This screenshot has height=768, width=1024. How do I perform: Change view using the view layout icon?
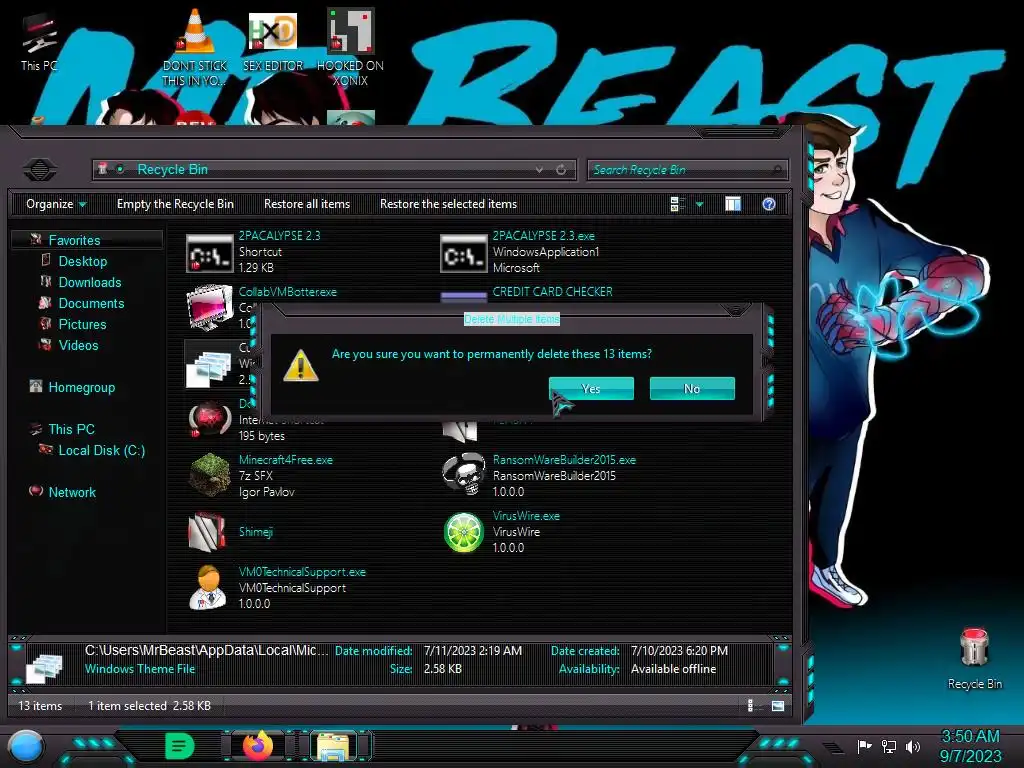(677, 204)
